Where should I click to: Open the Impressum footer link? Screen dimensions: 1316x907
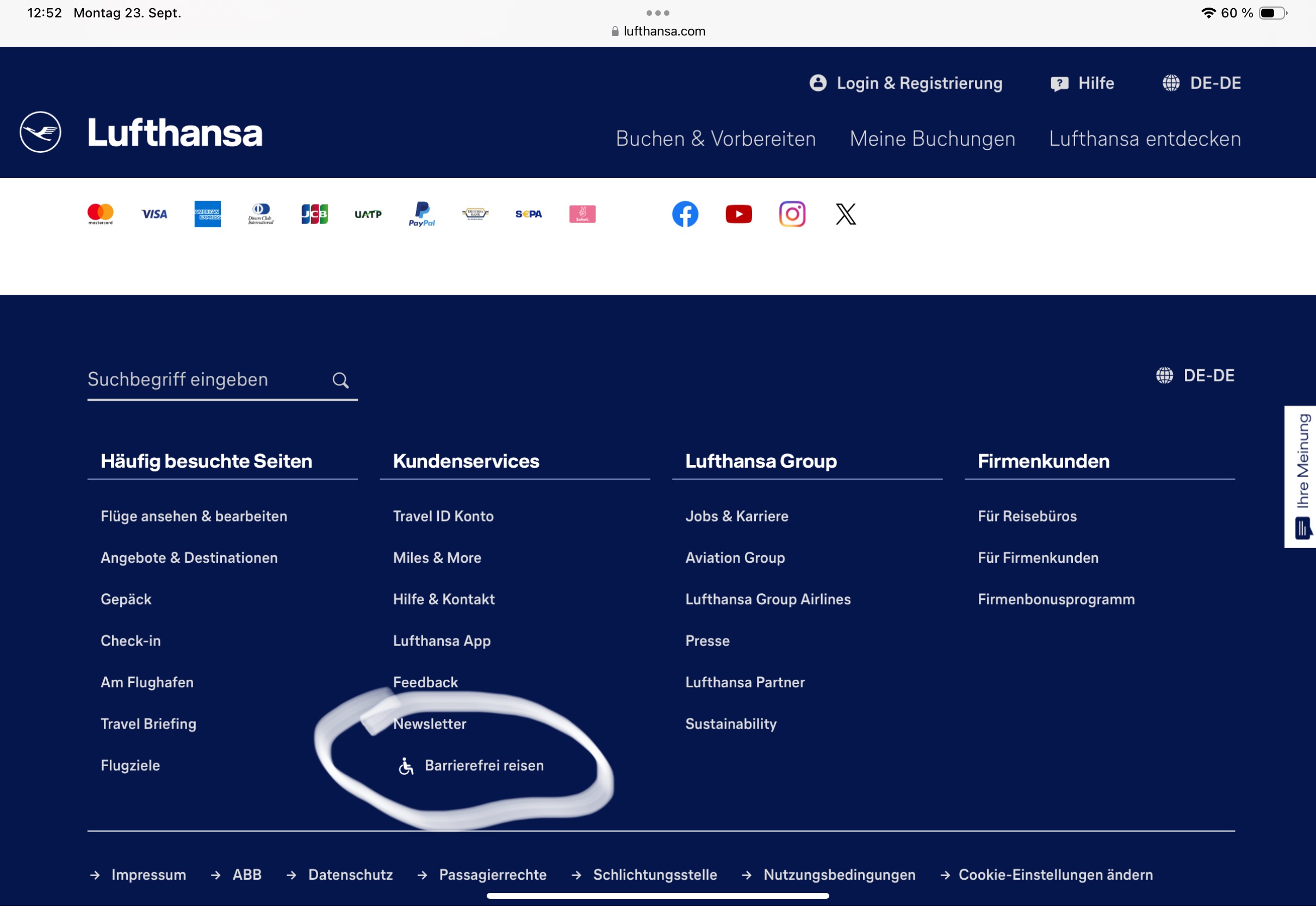(x=148, y=874)
